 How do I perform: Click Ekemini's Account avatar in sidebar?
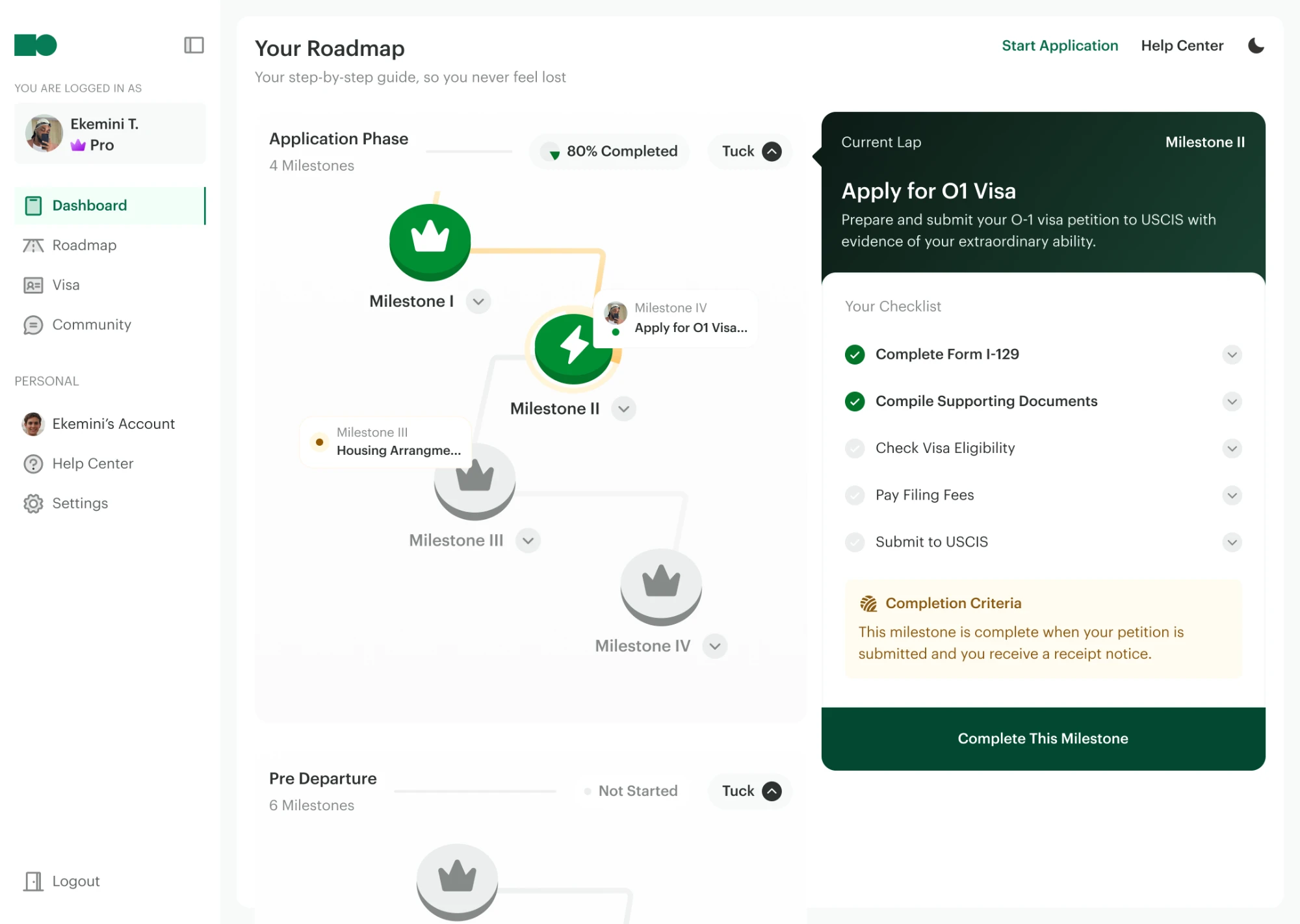(33, 424)
